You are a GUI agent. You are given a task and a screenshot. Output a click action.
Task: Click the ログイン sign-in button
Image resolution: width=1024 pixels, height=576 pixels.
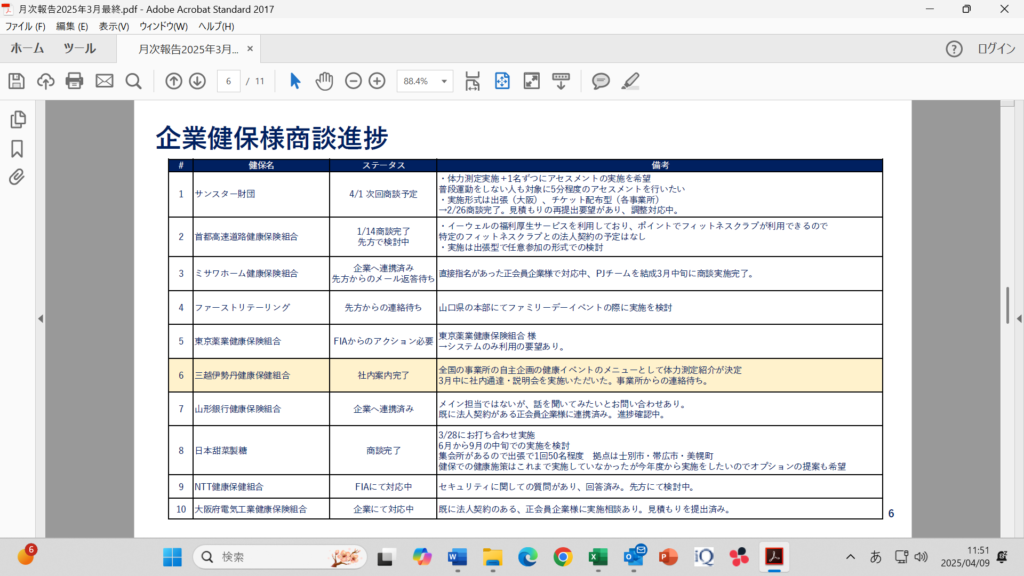click(x=996, y=49)
